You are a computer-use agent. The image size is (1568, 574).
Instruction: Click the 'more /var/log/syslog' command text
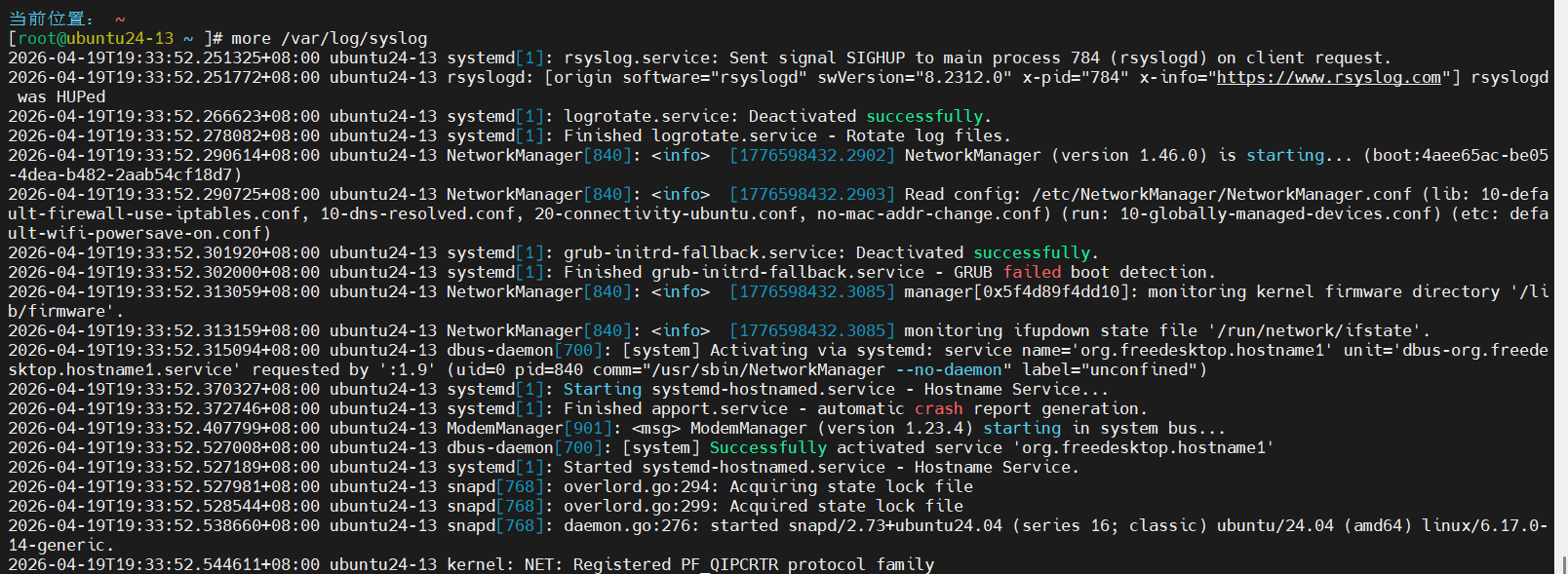coord(330,39)
